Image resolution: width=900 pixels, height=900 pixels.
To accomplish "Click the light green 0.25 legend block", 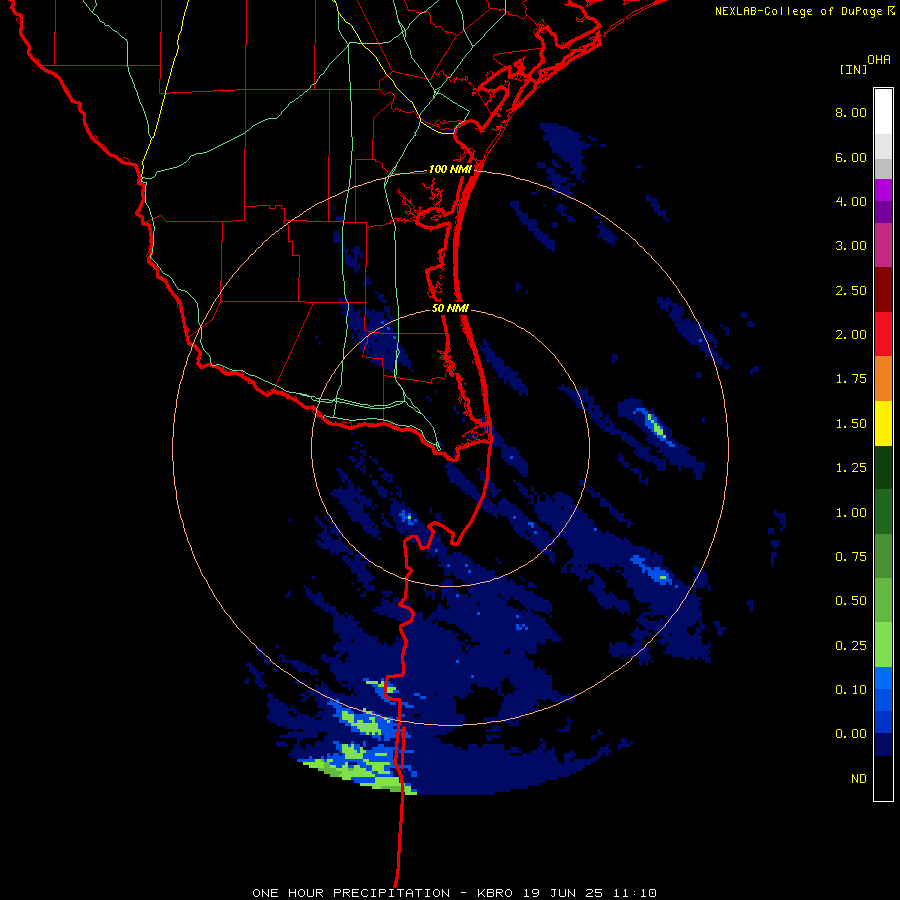I will pos(883,645).
